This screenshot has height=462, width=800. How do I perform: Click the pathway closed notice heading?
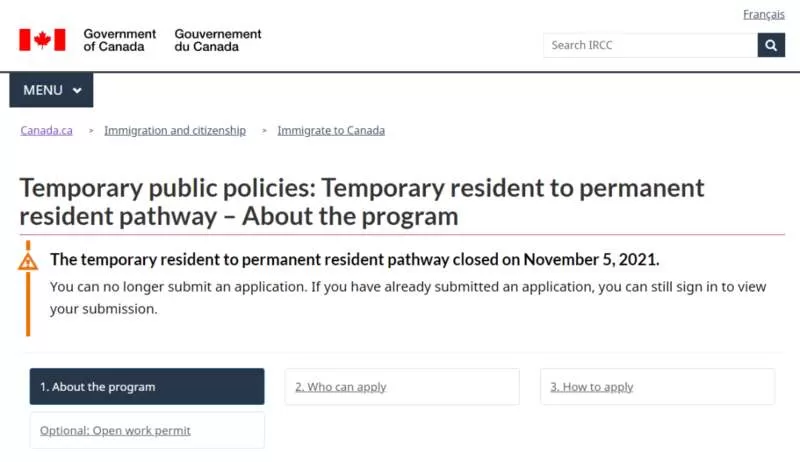(355, 260)
